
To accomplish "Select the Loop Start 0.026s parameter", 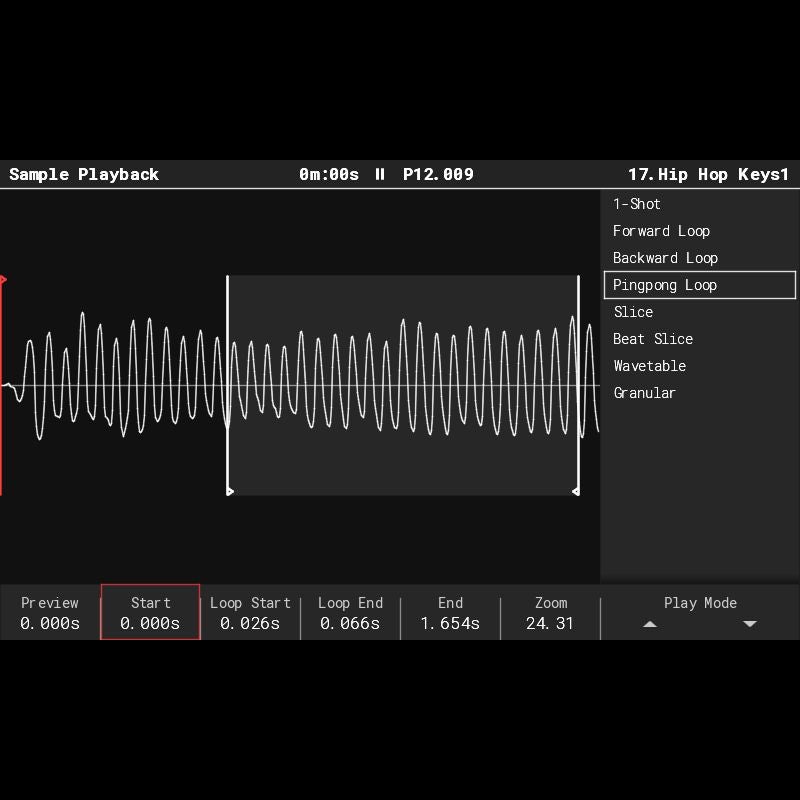I will click(250, 612).
